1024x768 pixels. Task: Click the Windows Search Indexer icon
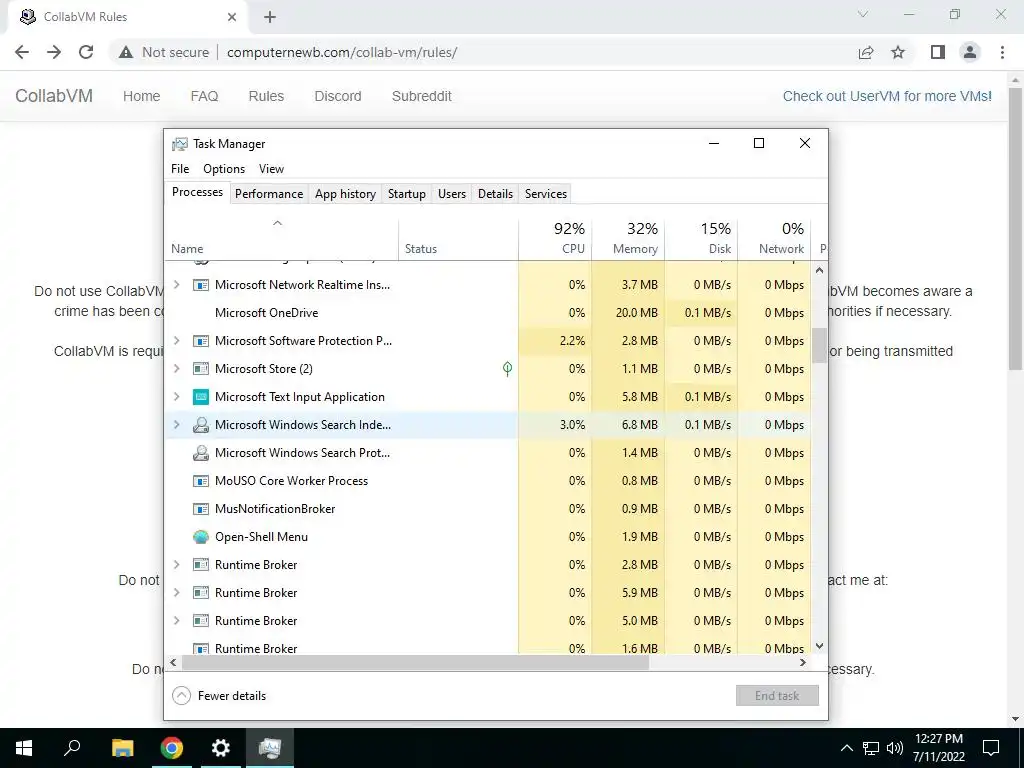tap(201, 425)
